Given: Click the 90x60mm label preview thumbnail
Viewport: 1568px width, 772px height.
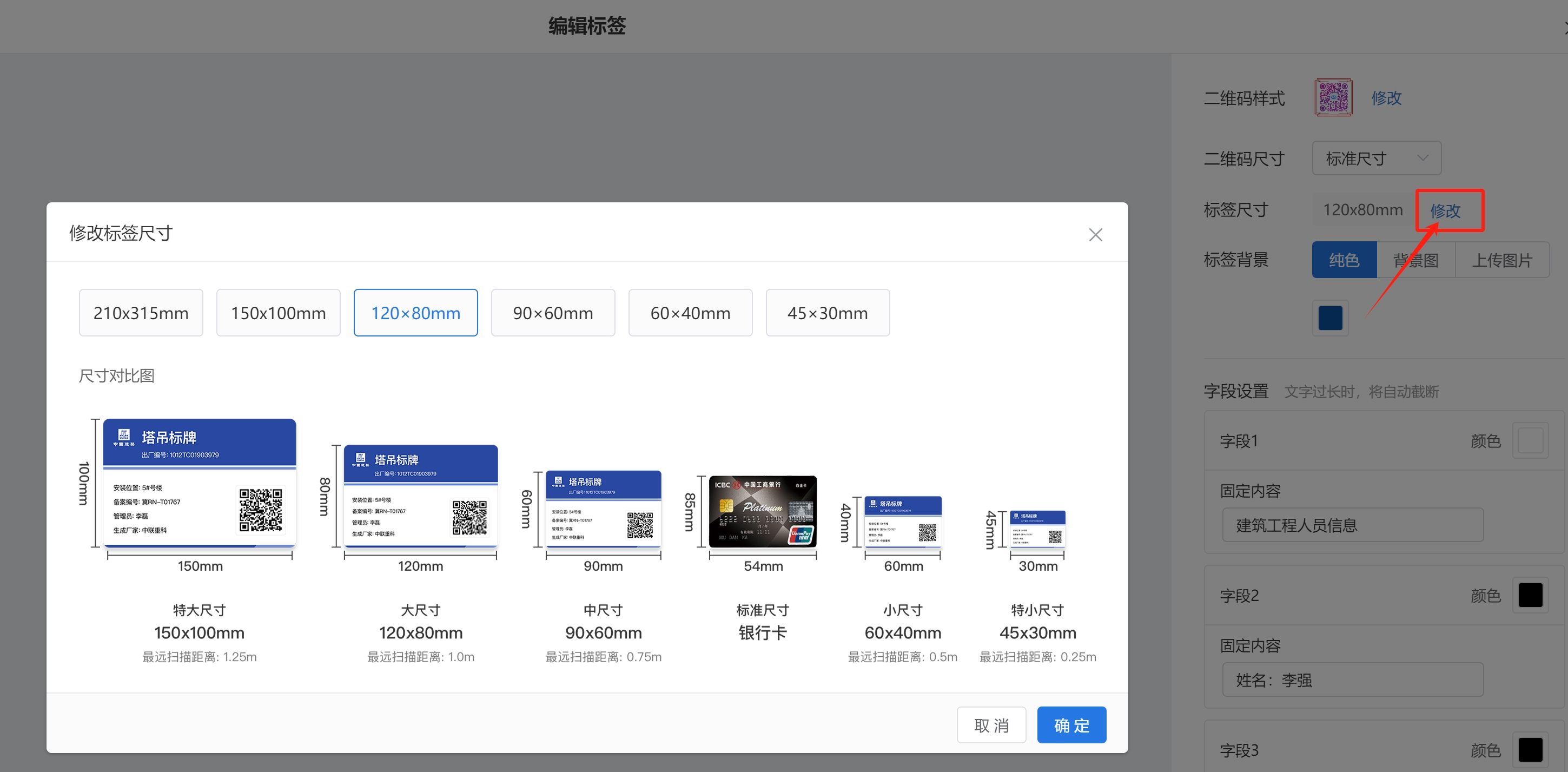Looking at the screenshot, I should 603,509.
